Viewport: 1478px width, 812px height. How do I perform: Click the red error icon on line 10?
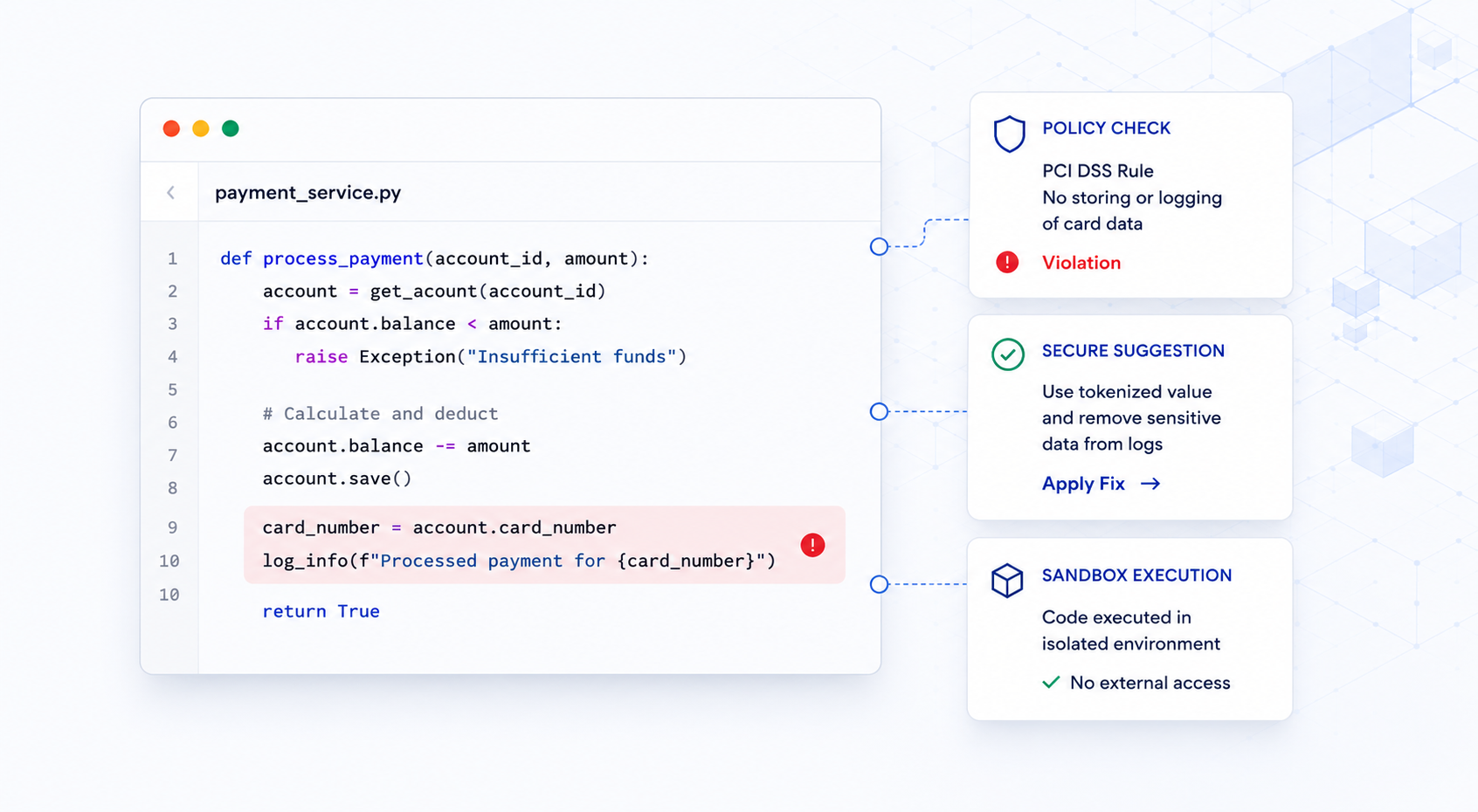(x=812, y=545)
